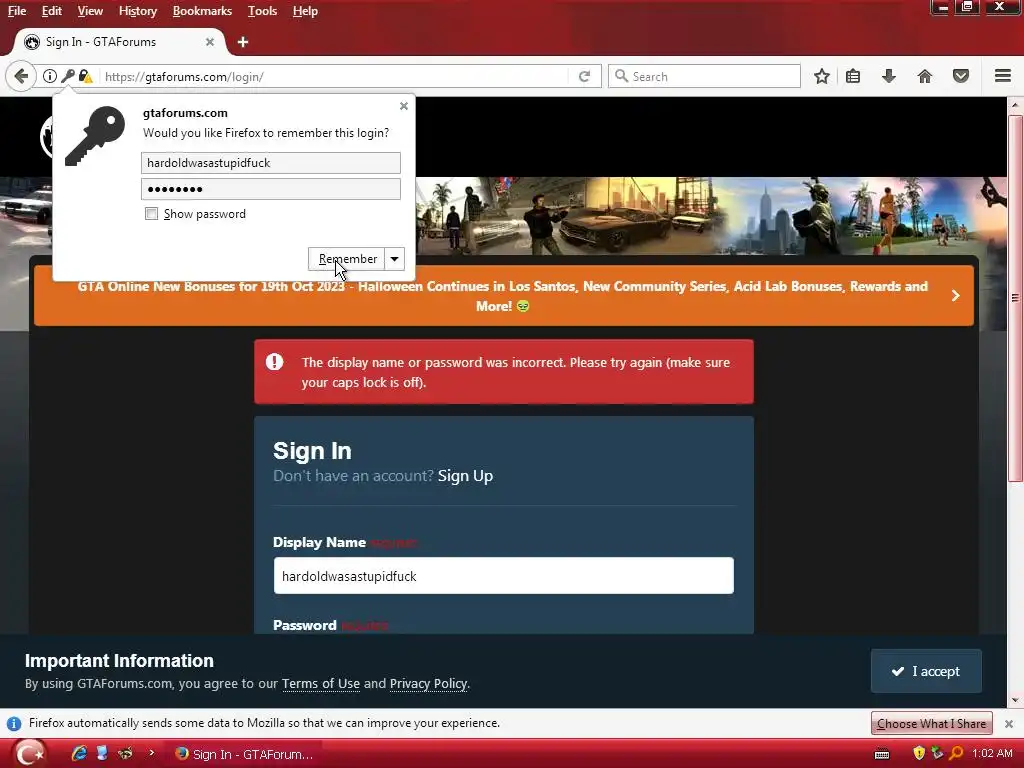The image size is (1024, 768).
Task: Open the Tools menu
Action: (263, 11)
